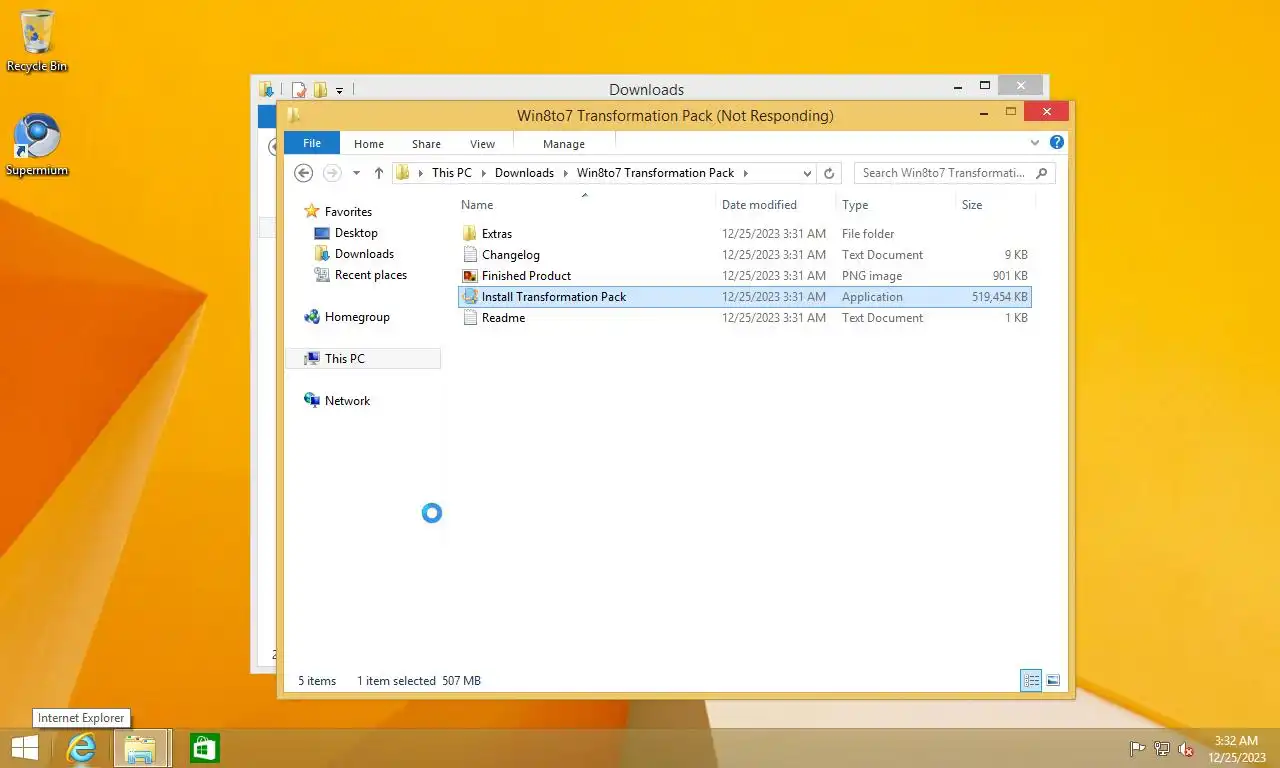Click PNG image type cell
The image size is (1280, 768).
point(872,275)
